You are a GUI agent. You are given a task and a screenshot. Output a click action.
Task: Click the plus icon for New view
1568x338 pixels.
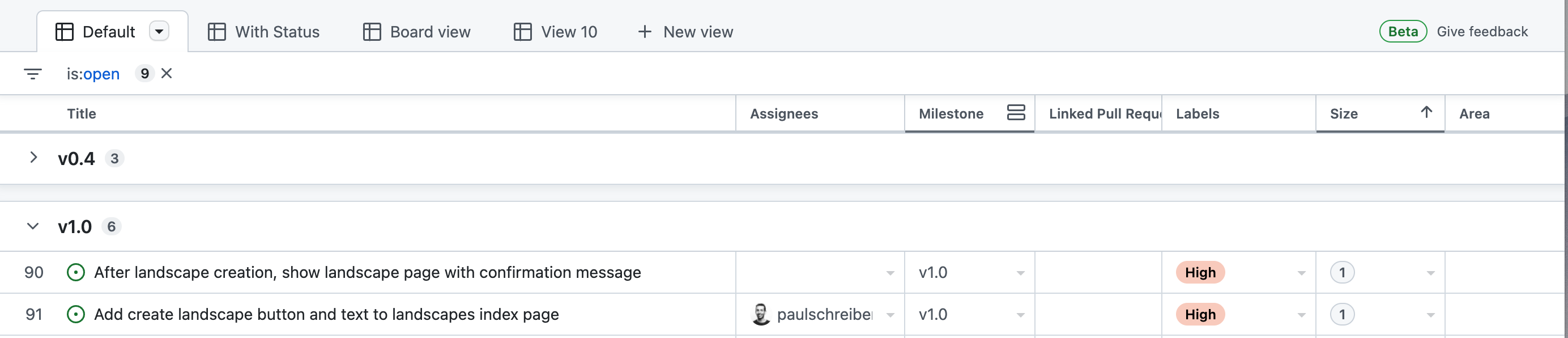coord(645,32)
